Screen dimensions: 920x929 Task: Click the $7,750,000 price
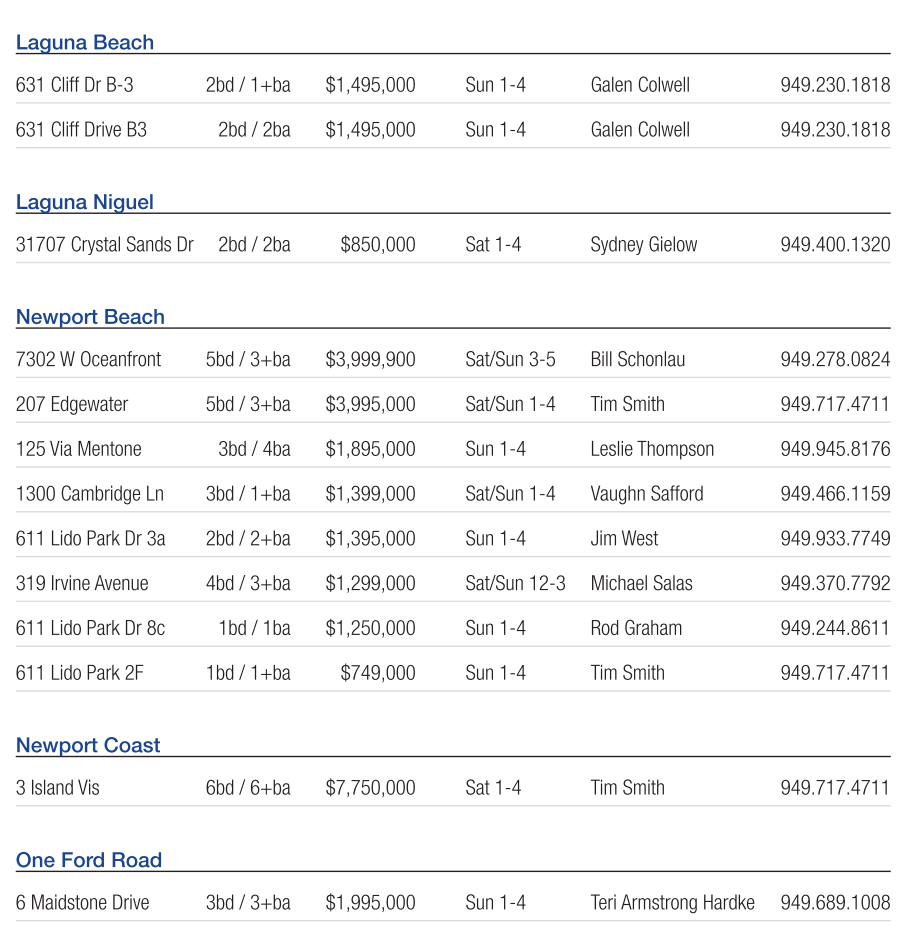[370, 788]
